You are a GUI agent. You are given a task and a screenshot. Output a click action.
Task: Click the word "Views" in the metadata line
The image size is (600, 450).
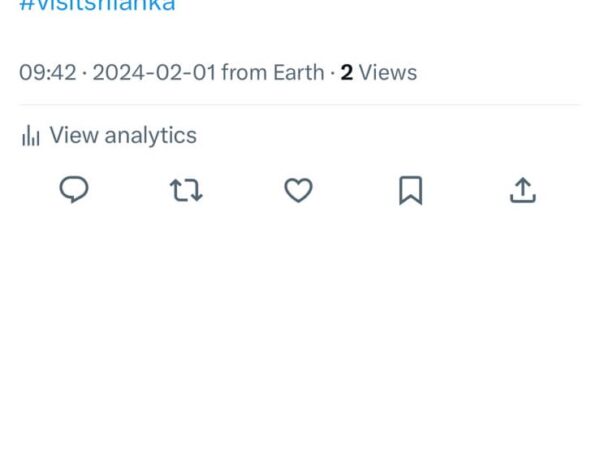pyautogui.click(x=388, y=73)
